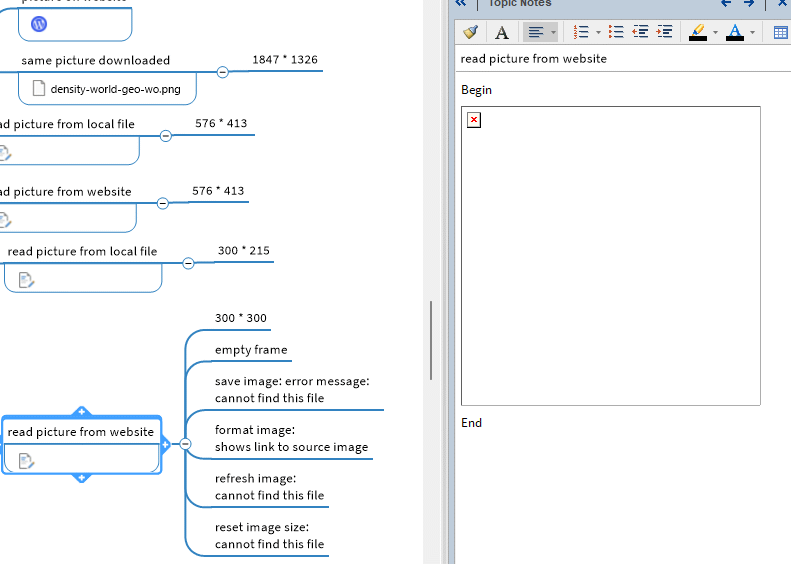The image size is (791, 564).
Task: Apply the font color swatch
Action: coord(735,32)
